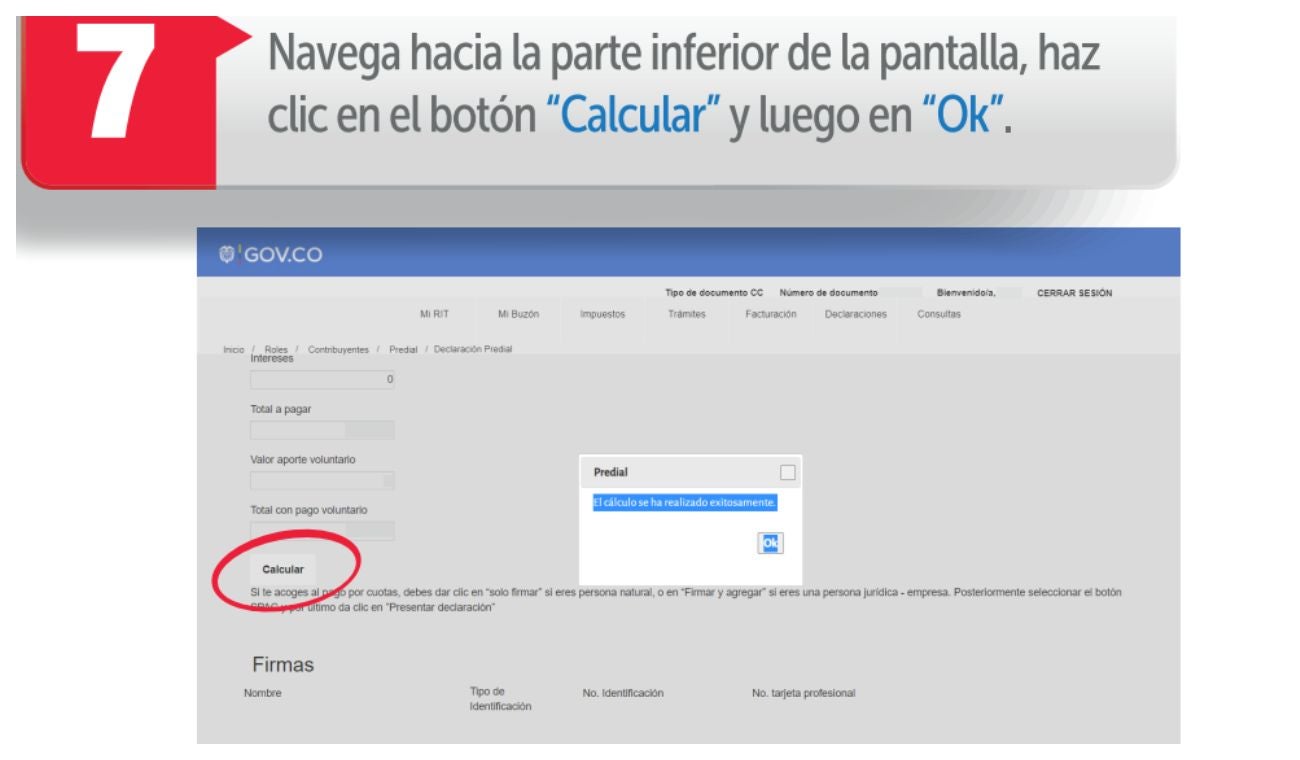Open the Mi Buzón menu
Screen dimensions: 1300x760
[518, 314]
